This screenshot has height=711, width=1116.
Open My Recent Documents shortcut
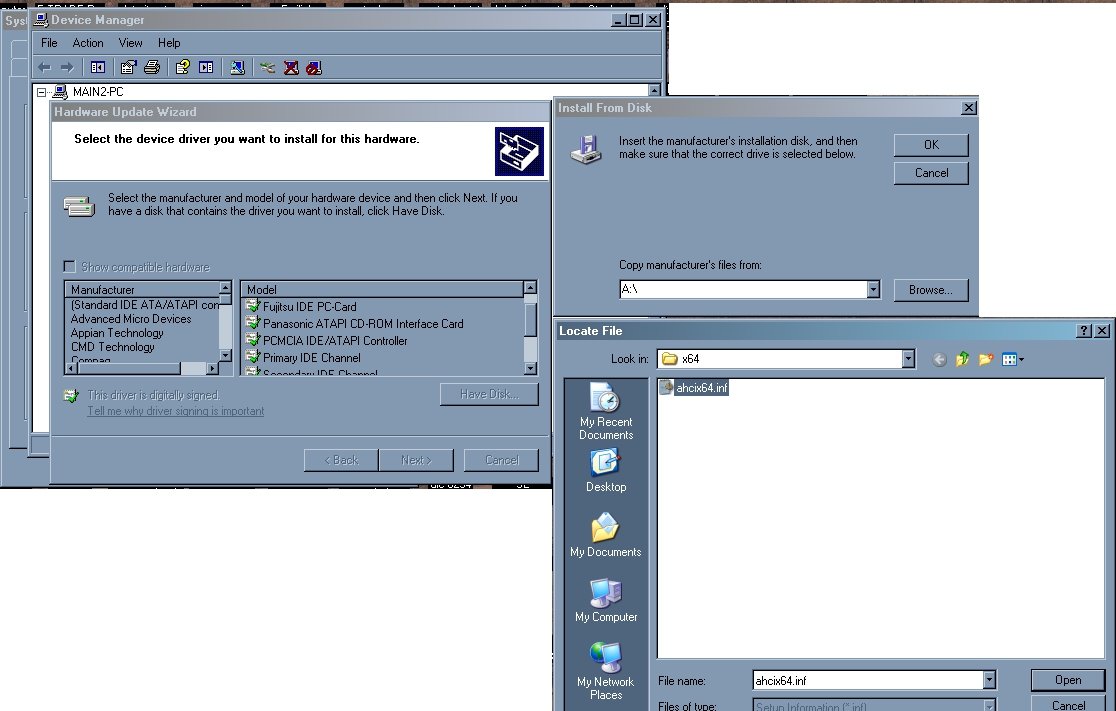coord(606,411)
